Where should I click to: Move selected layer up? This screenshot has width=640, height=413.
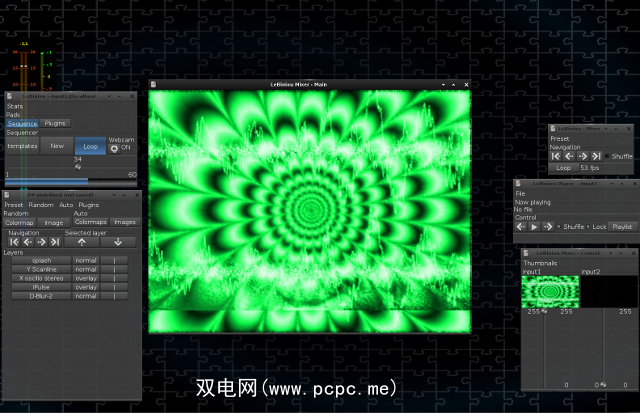pos(82,241)
